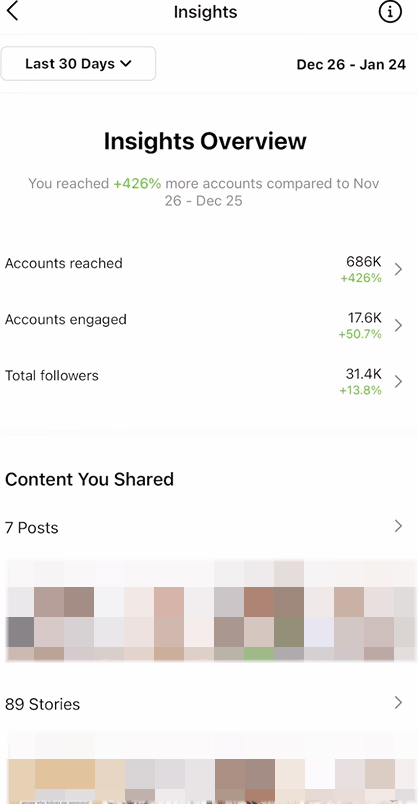Go back using the top-left arrow

pyautogui.click(x=12, y=11)
